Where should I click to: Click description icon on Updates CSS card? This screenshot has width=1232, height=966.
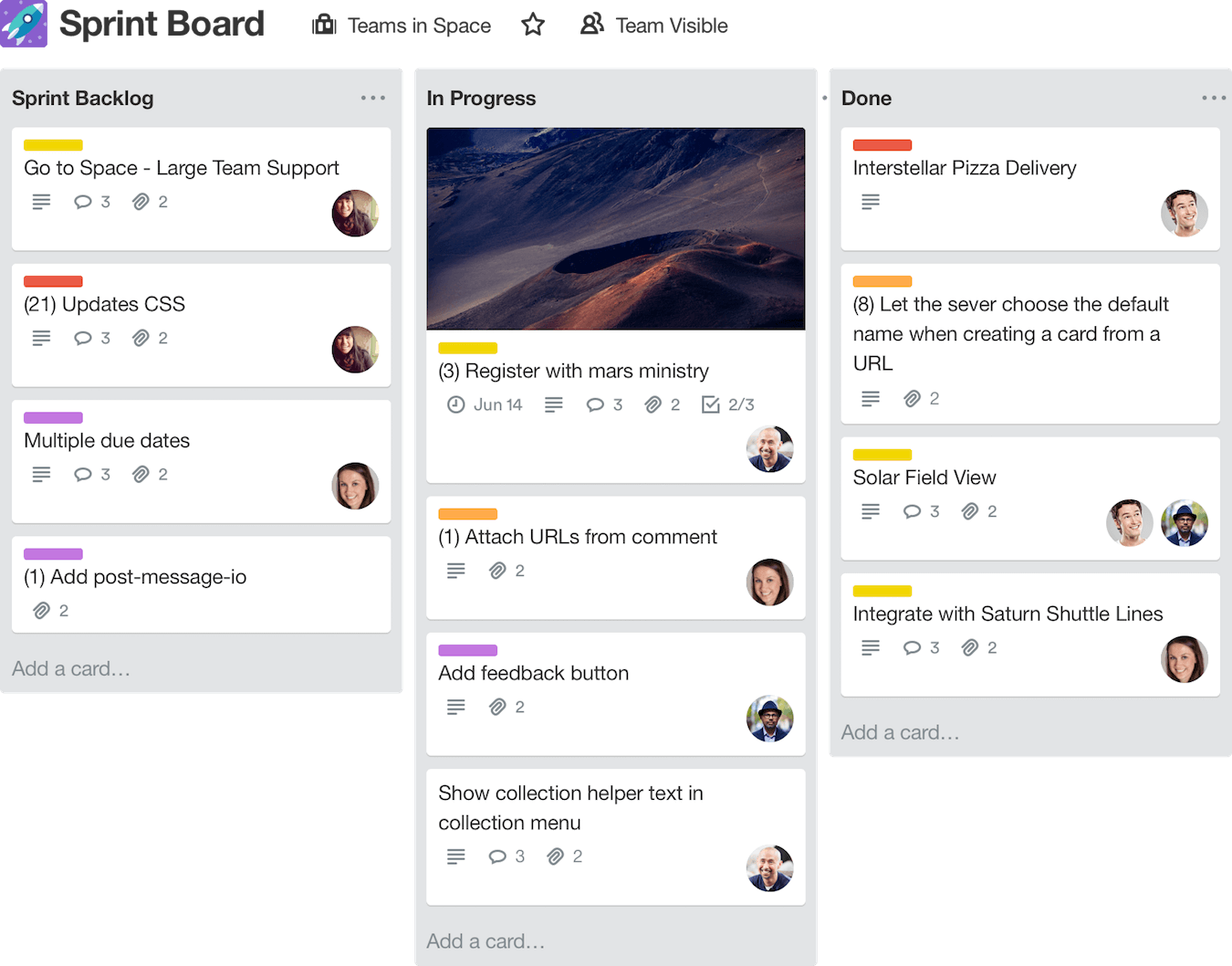[41, 338]
